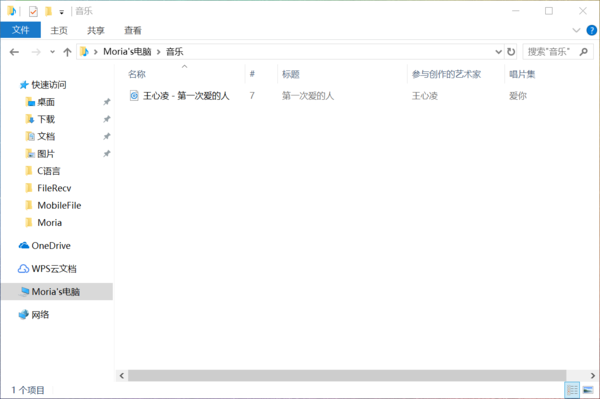Click the Back navigation arrow
Image resolution: width=600 pixels, height=399 pixels.
pyautogui.click(x=14, y=52)
